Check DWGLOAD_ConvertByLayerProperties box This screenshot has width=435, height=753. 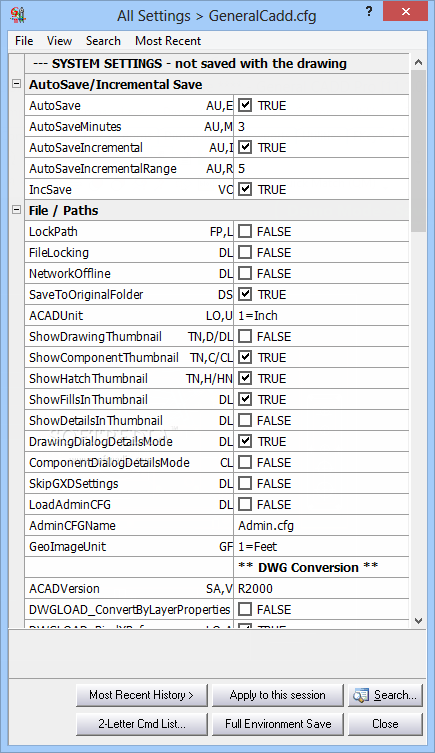click(245, 609)
